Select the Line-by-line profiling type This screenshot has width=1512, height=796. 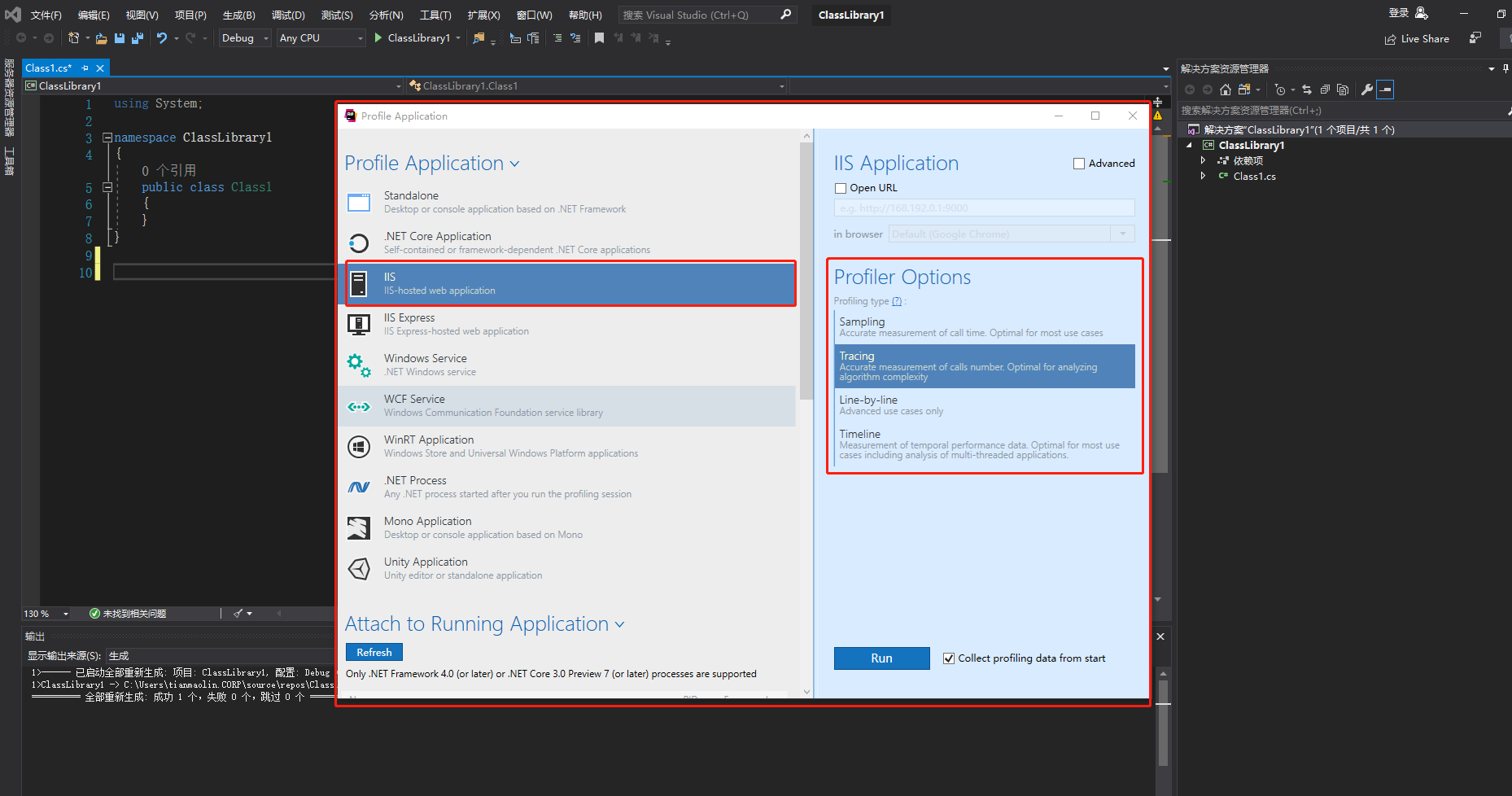pyautogui.click(x=985, y=405)
